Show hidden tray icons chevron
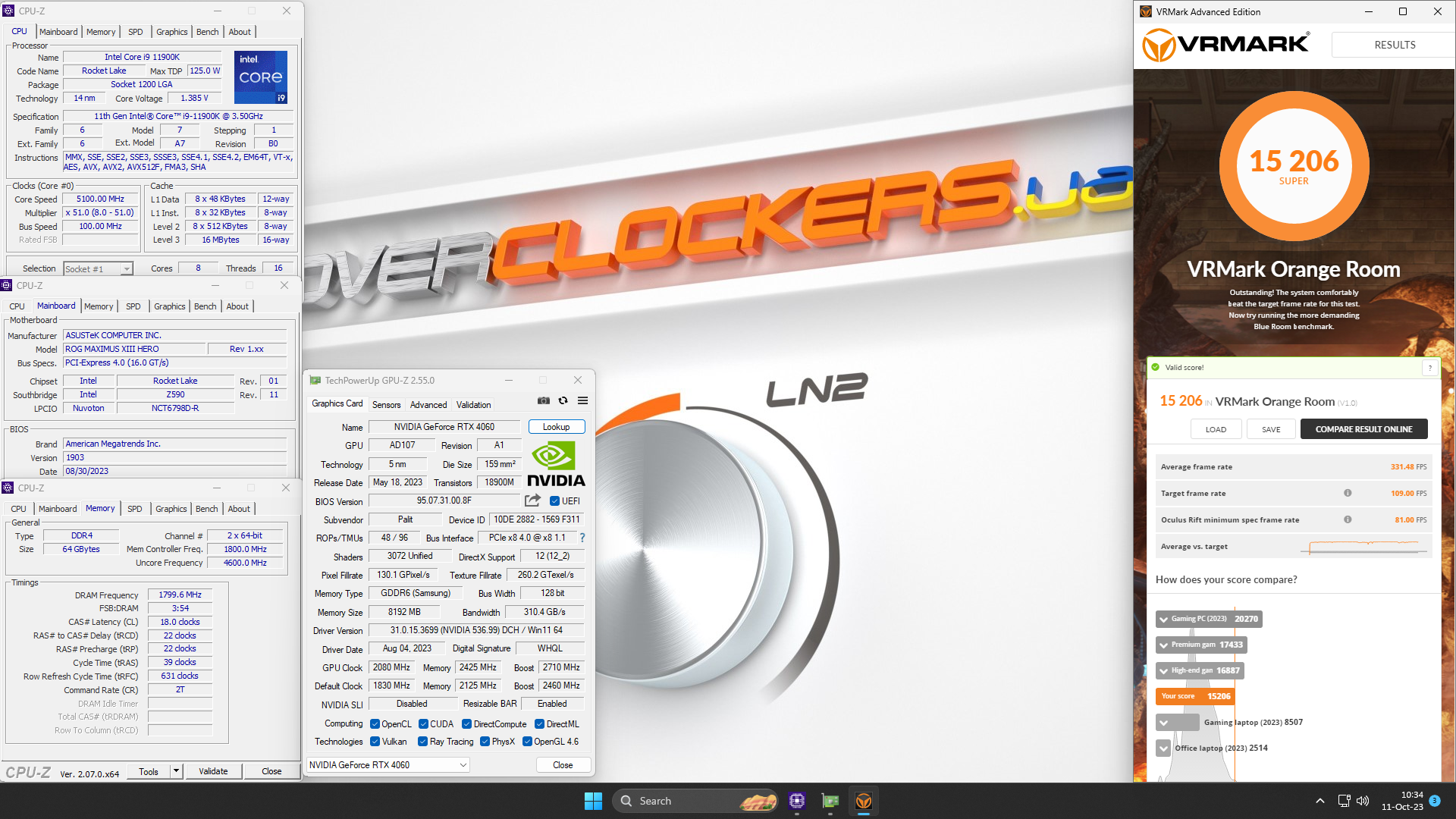The image size is (1456, 819). tap(1320, 801)
